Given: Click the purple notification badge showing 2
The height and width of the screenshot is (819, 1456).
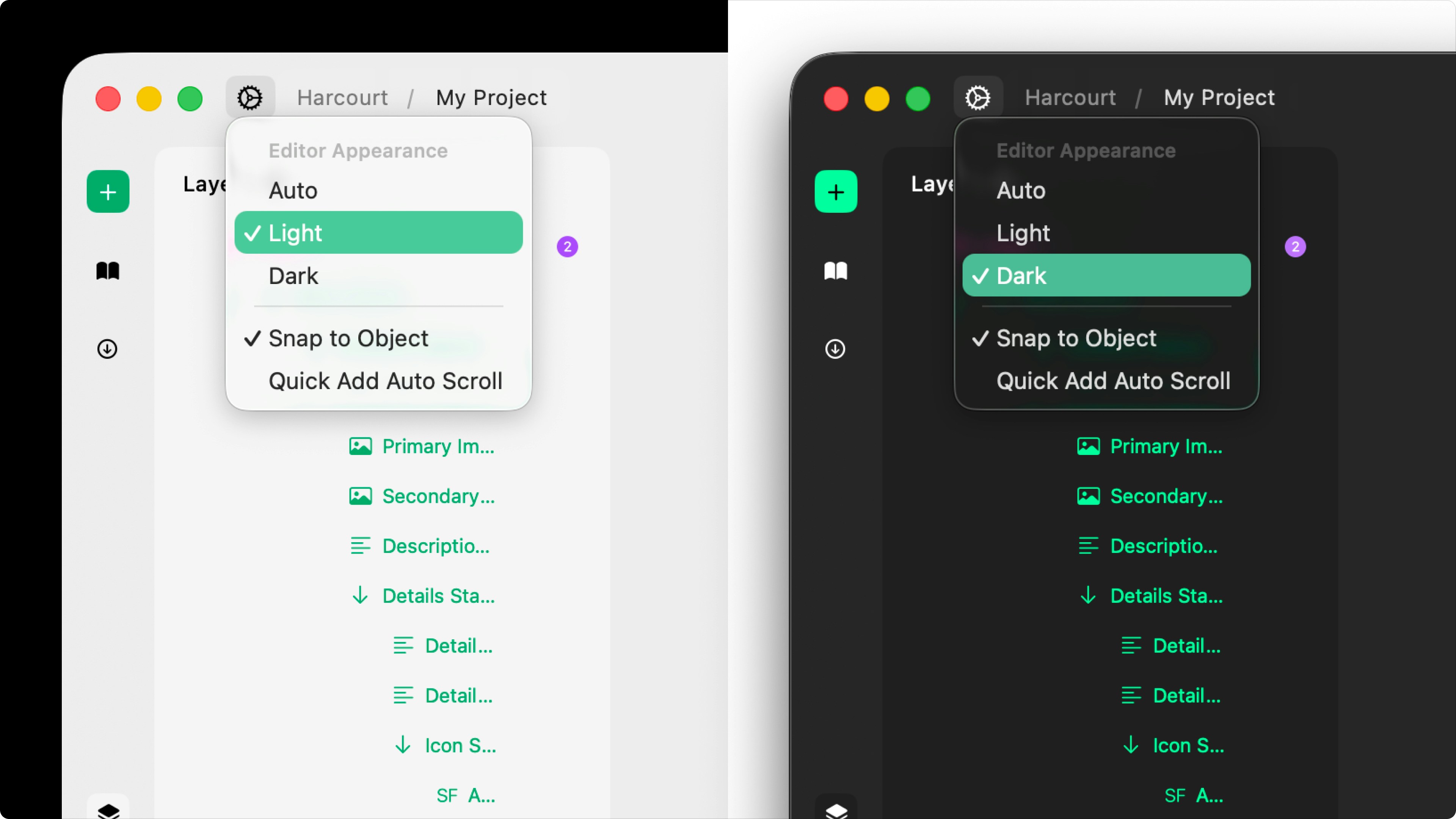Looking at the screenshot, I should click(x=567, y=246).
